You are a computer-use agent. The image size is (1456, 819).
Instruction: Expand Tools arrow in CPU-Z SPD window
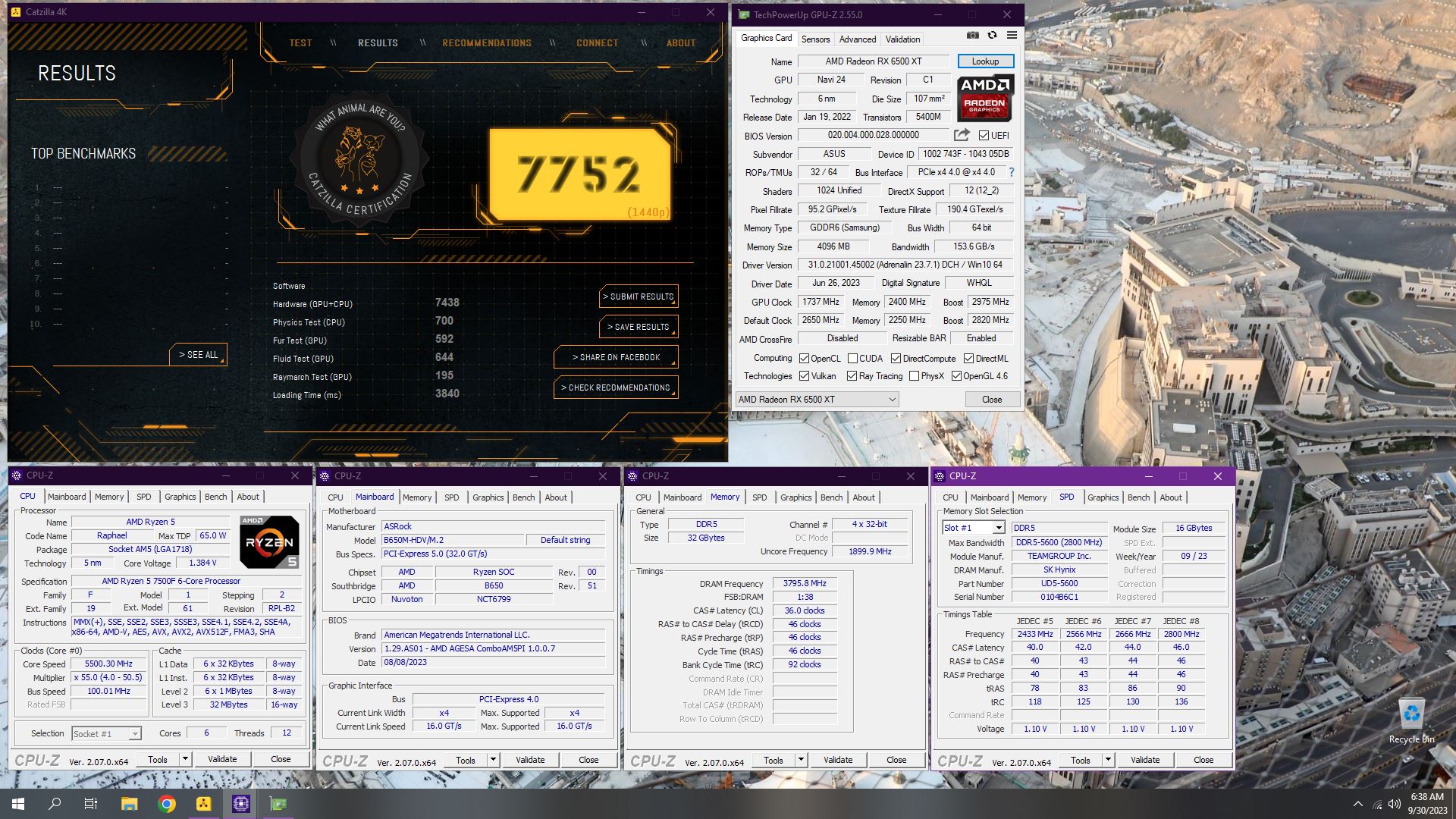pyautogui.click(x=1107, y=760)
